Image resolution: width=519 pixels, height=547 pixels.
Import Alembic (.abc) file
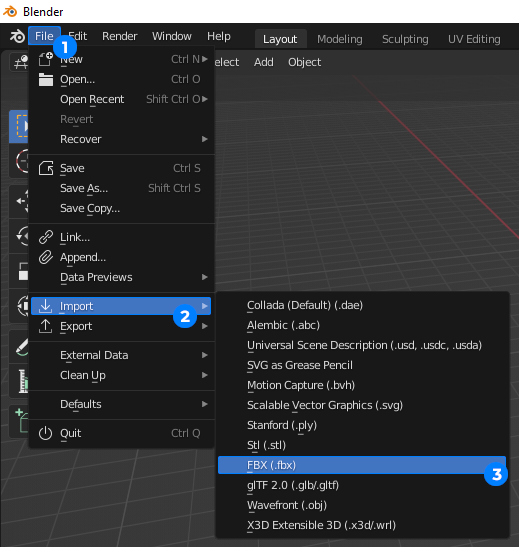[x=362, y=325]
